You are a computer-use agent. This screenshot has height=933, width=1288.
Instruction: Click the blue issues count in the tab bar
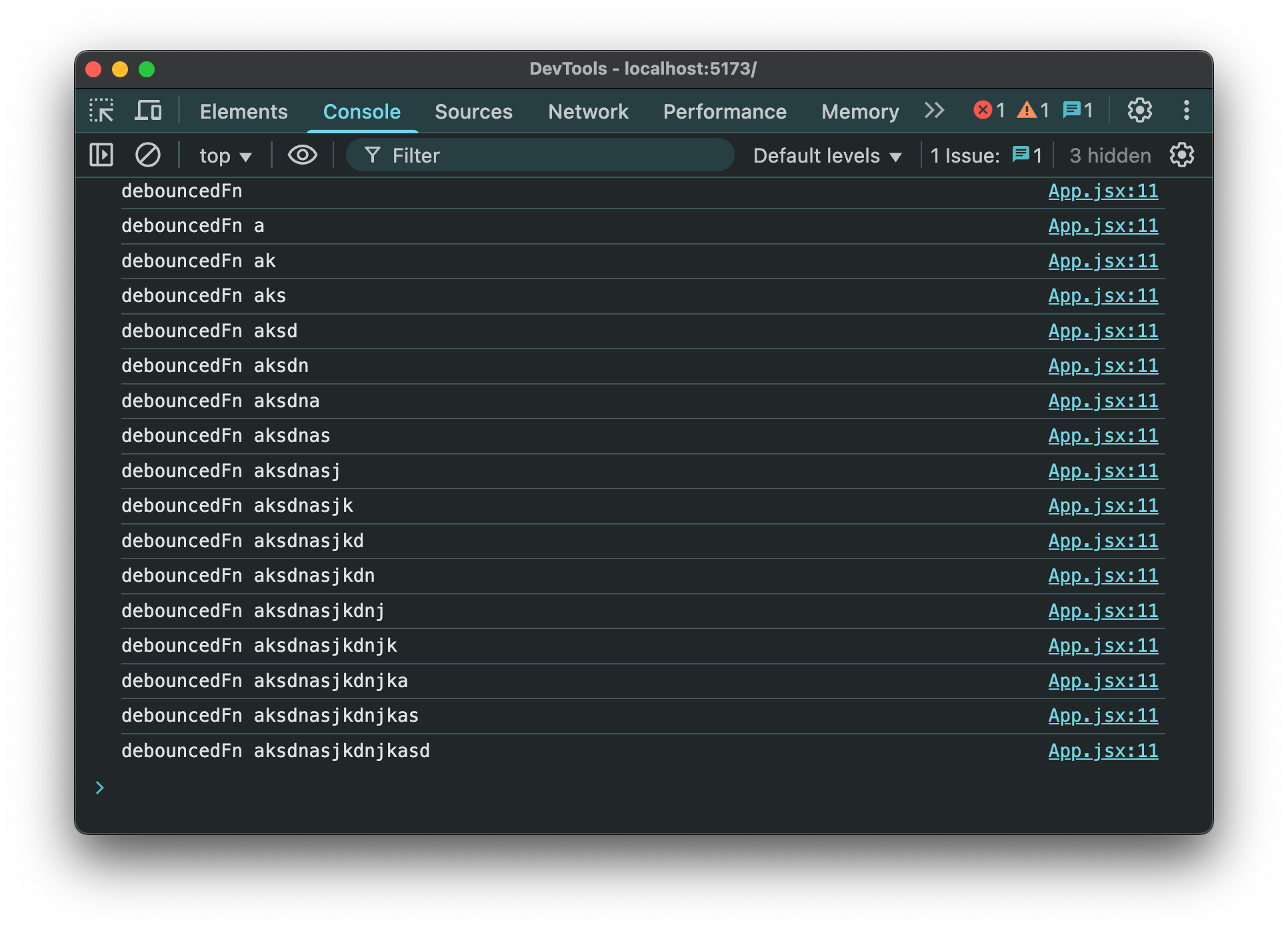coord(1077,111)
